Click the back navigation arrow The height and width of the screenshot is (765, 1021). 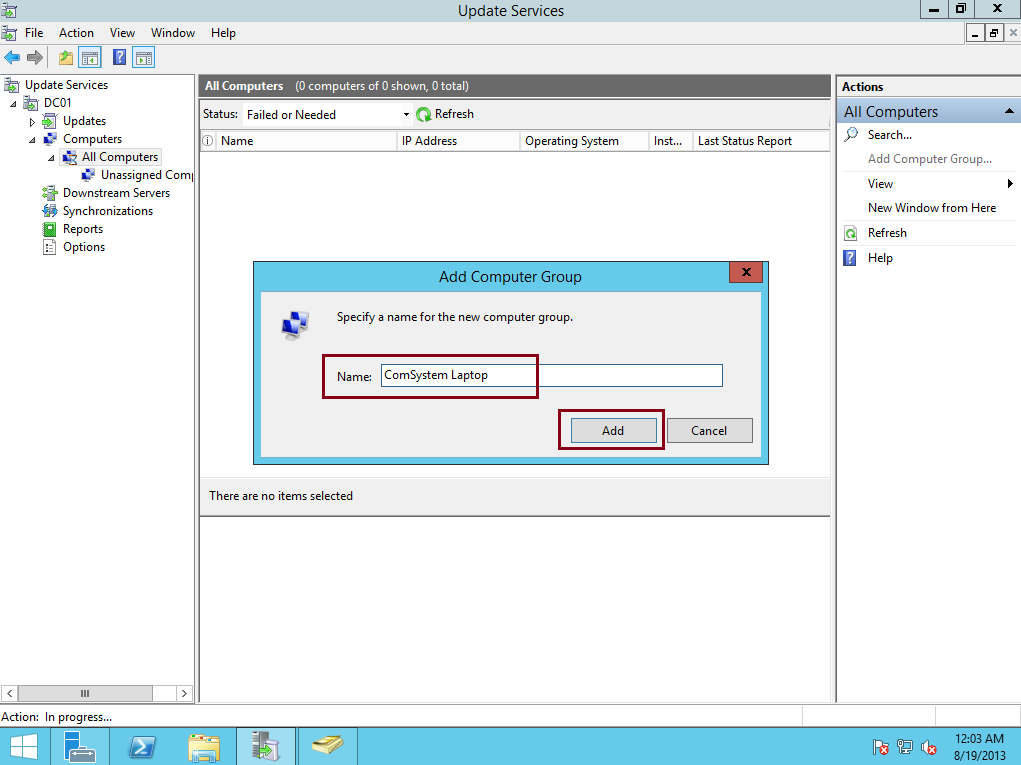[11, 57]
